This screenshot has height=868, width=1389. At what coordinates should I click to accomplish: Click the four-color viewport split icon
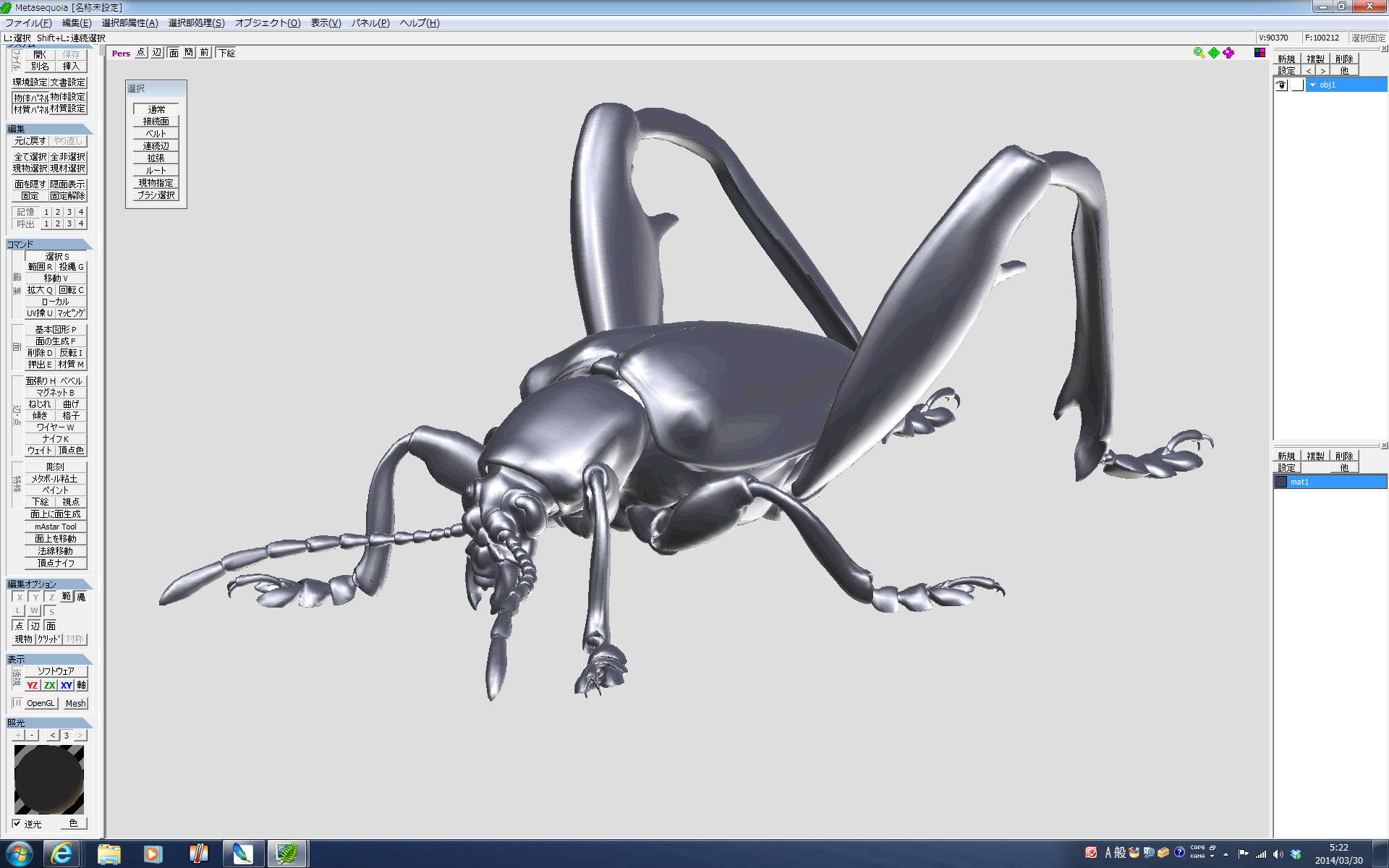pyautogui.click(x=1260, y=53)
